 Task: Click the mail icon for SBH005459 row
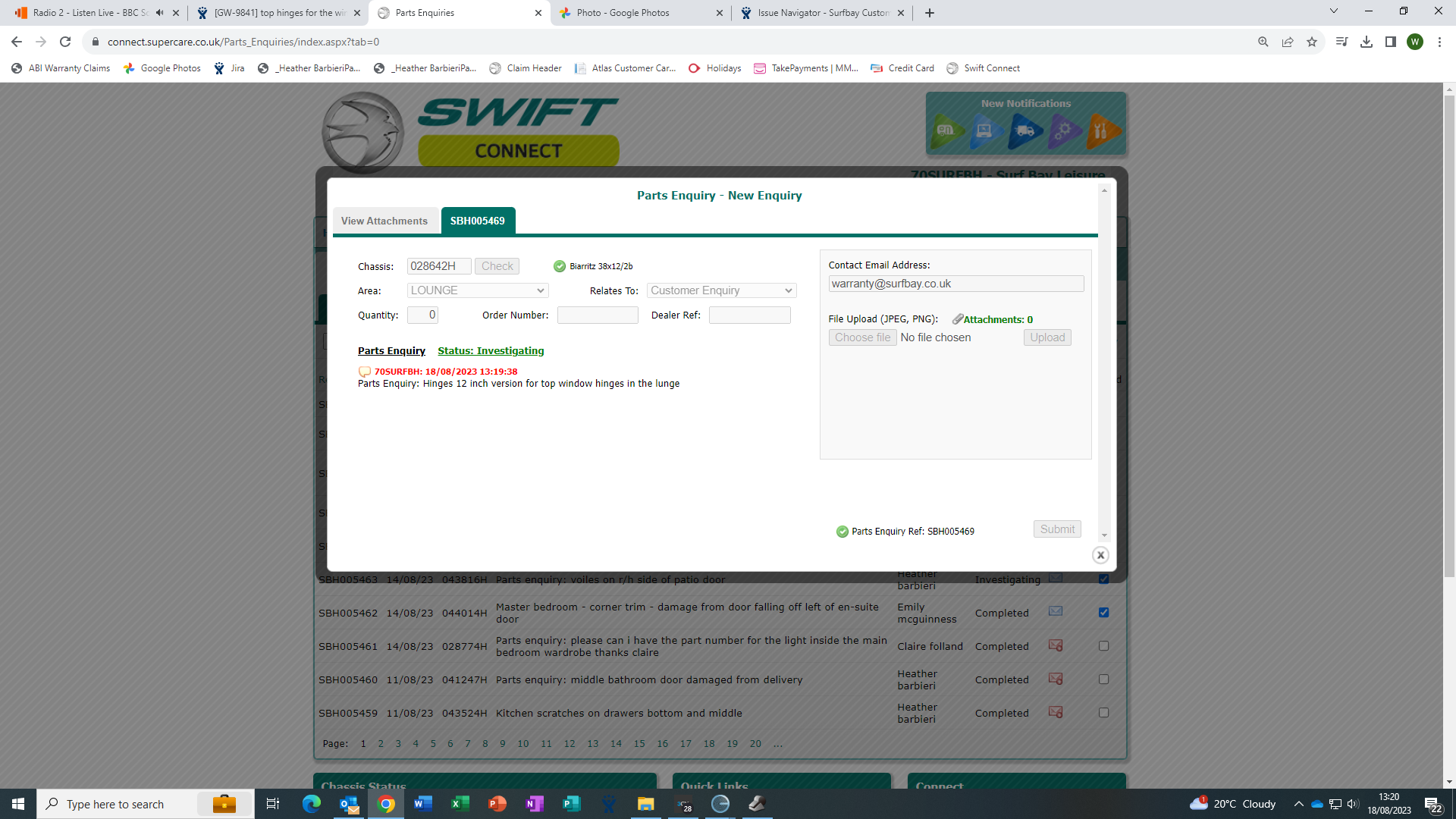(1055, 712)
